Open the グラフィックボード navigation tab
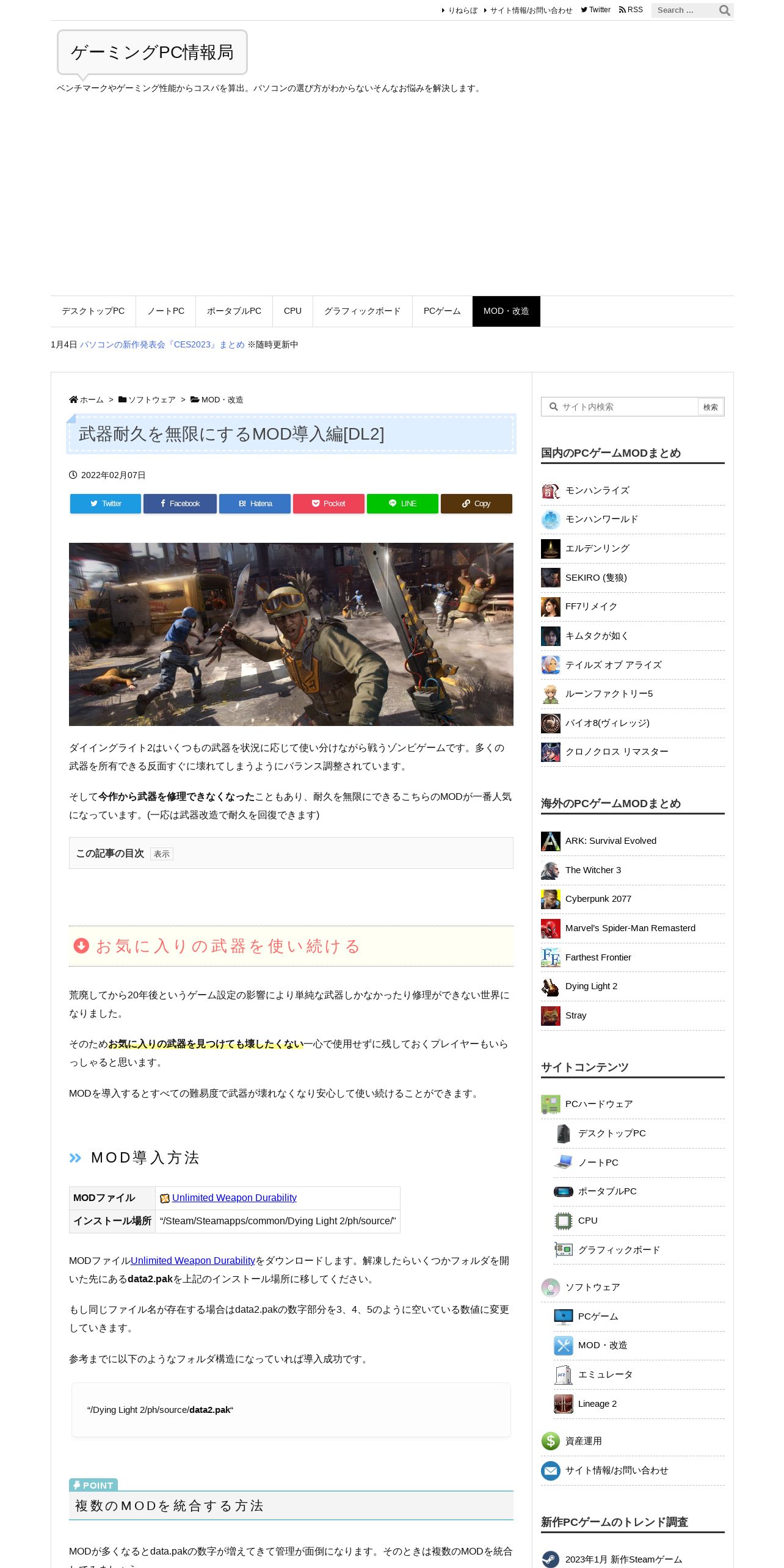784x1568 pixels. coord(362,311)
